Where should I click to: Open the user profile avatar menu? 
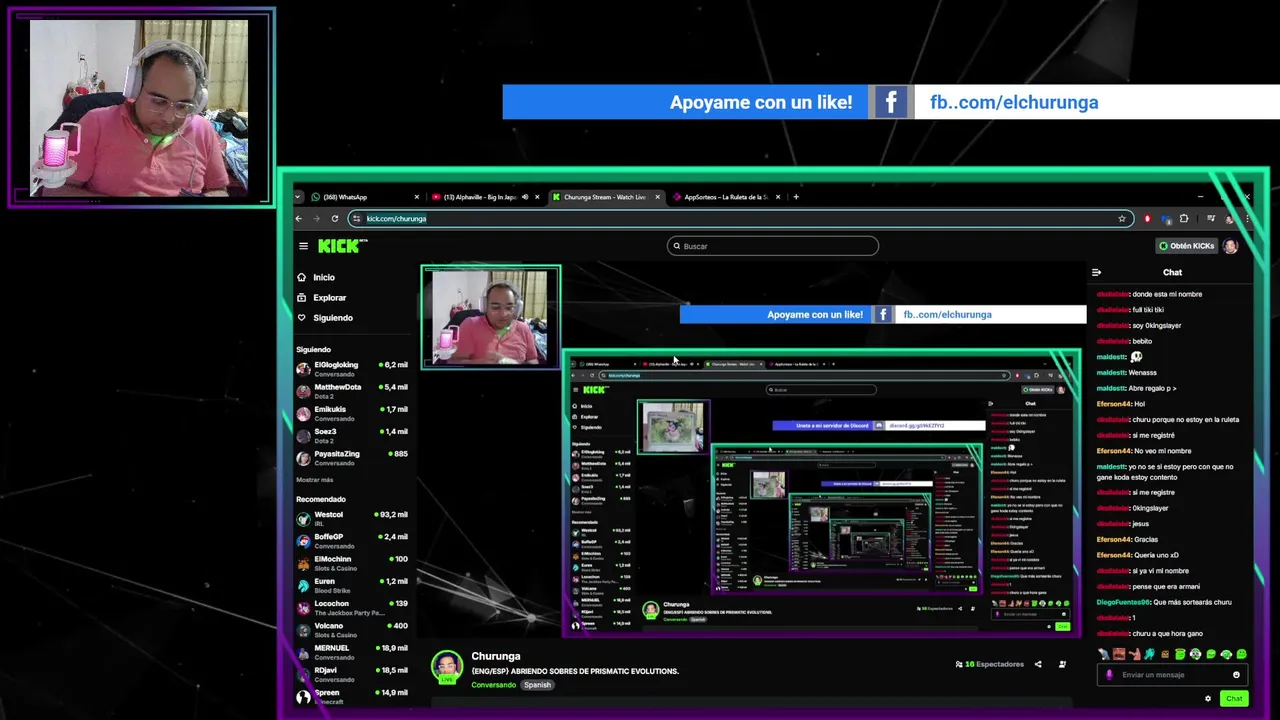[x=1231, y=246]
